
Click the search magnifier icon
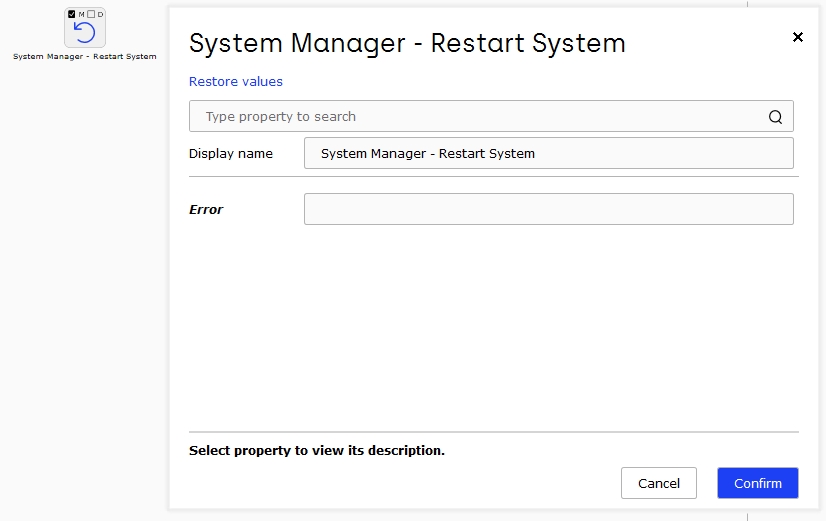pyautogui.click(x=775, y=116)
